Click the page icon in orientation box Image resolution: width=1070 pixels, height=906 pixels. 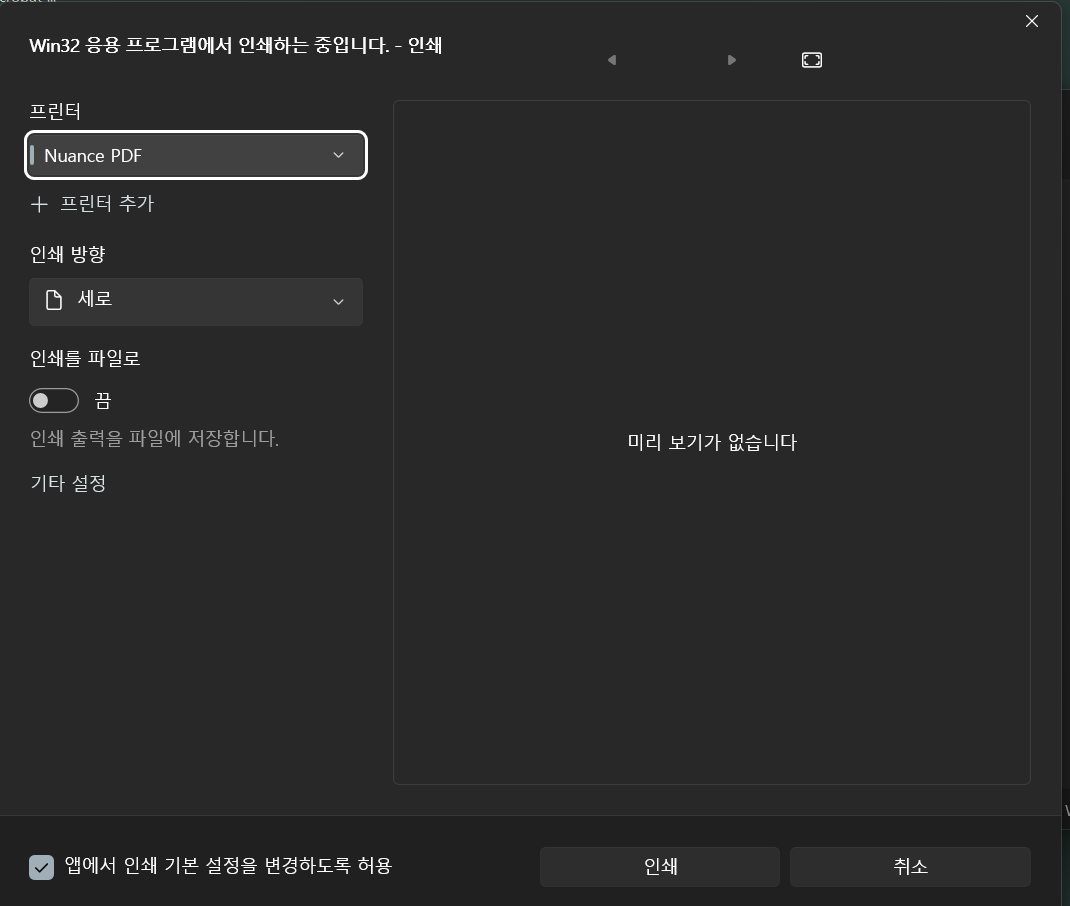tap(54, 300)
